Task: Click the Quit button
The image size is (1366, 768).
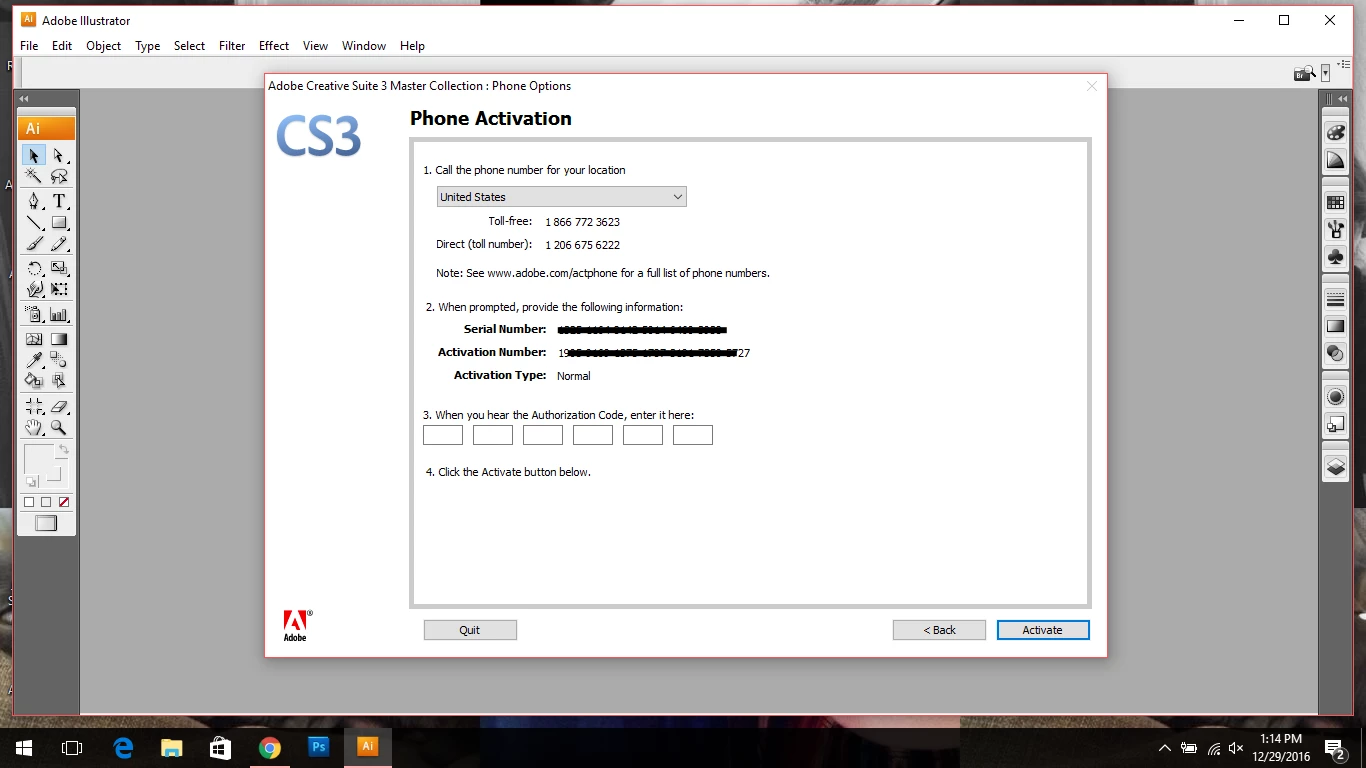Action: [x=470, y=630]
